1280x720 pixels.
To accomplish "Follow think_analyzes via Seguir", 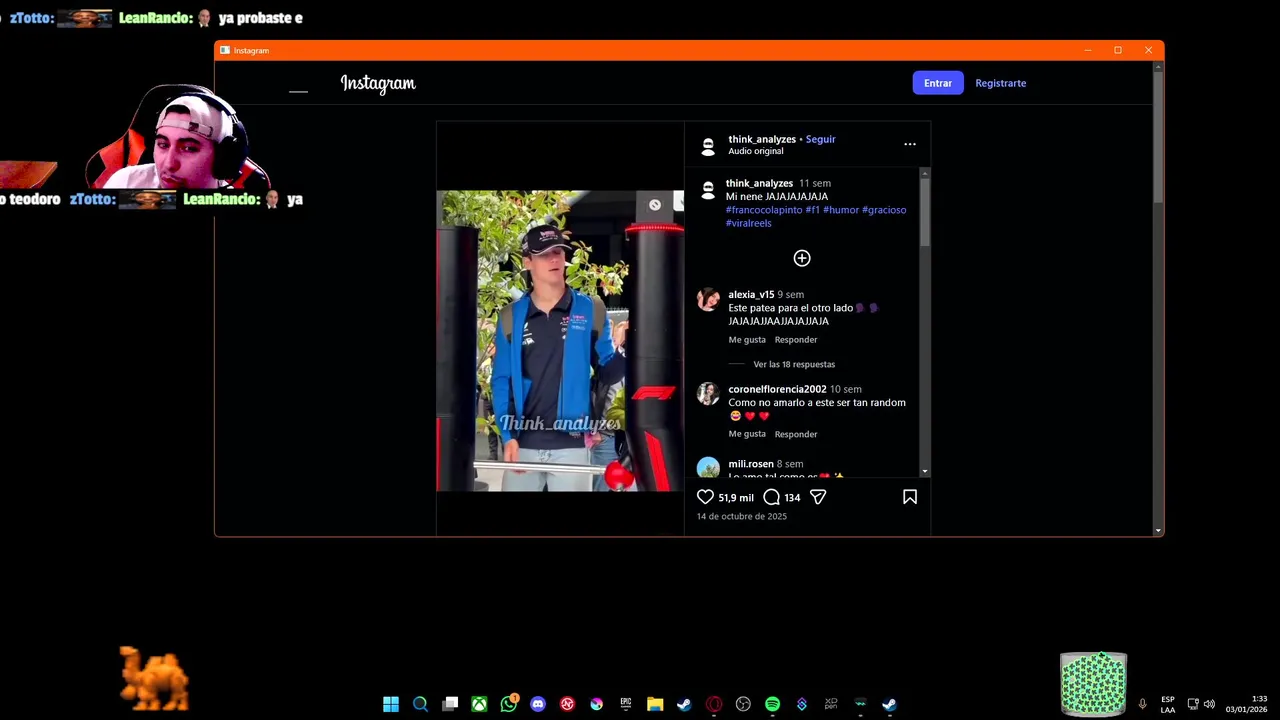I will (820, 139).
